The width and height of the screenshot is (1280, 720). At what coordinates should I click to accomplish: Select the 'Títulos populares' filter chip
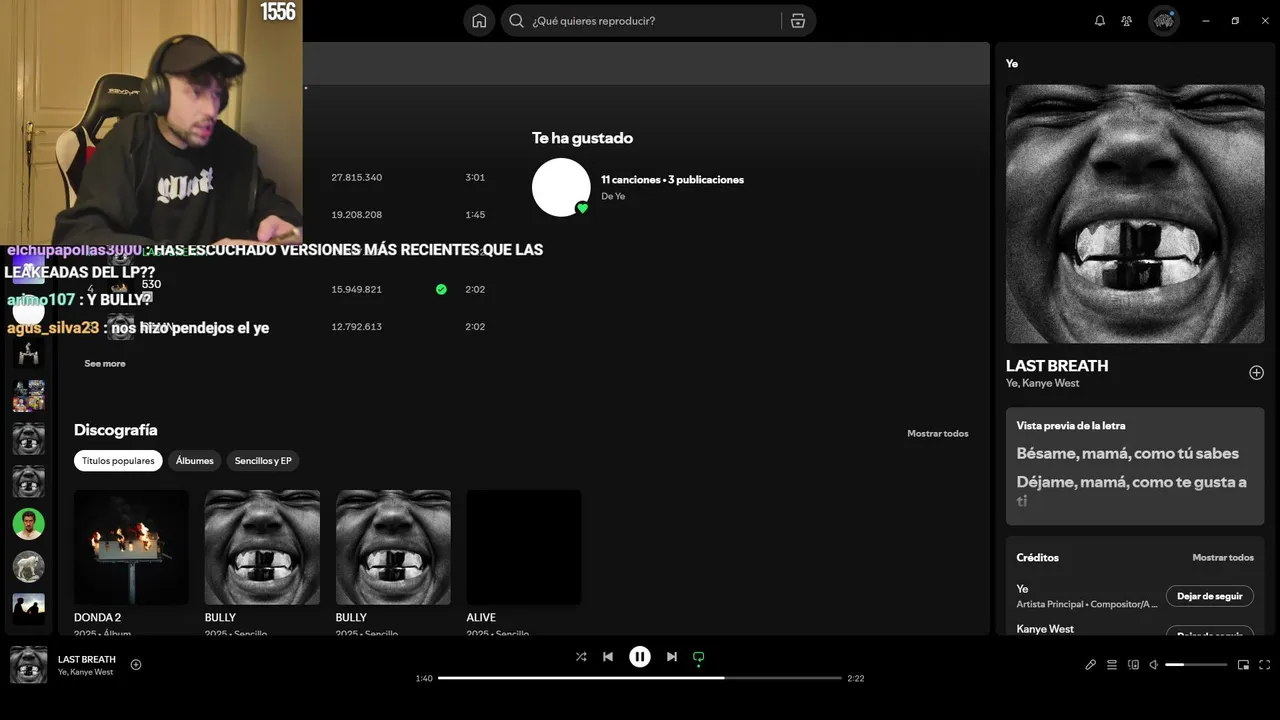point(118,461)
